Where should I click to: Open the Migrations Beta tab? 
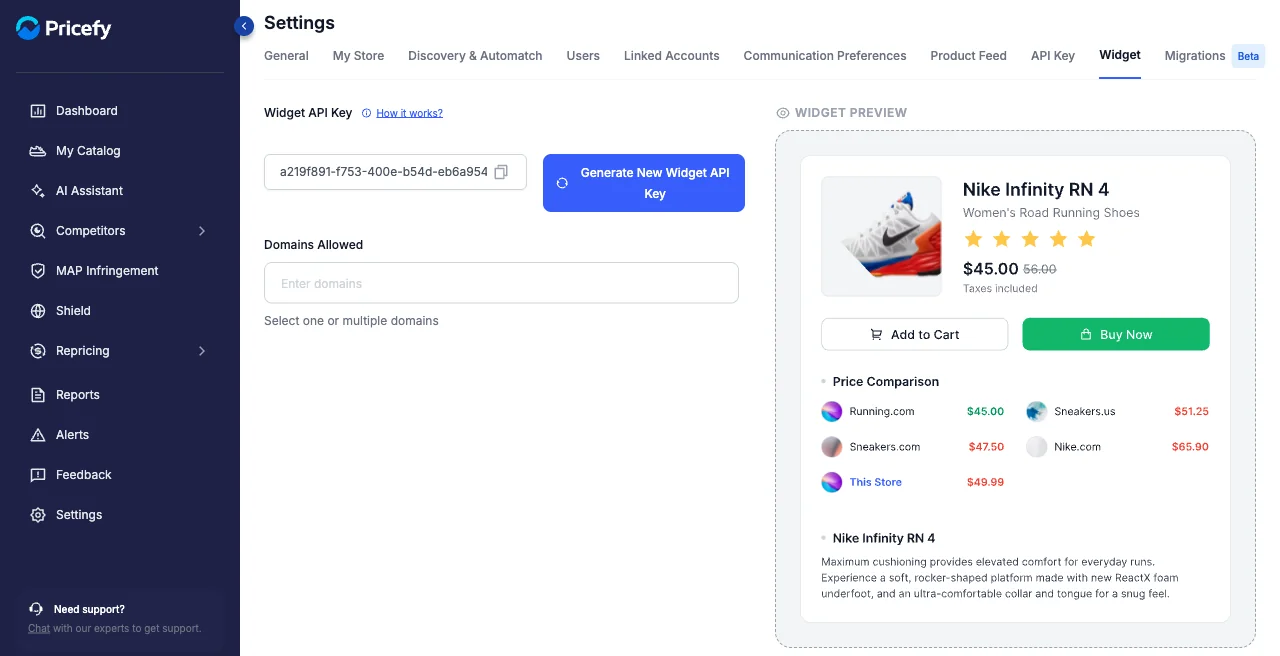[1214, 56]
